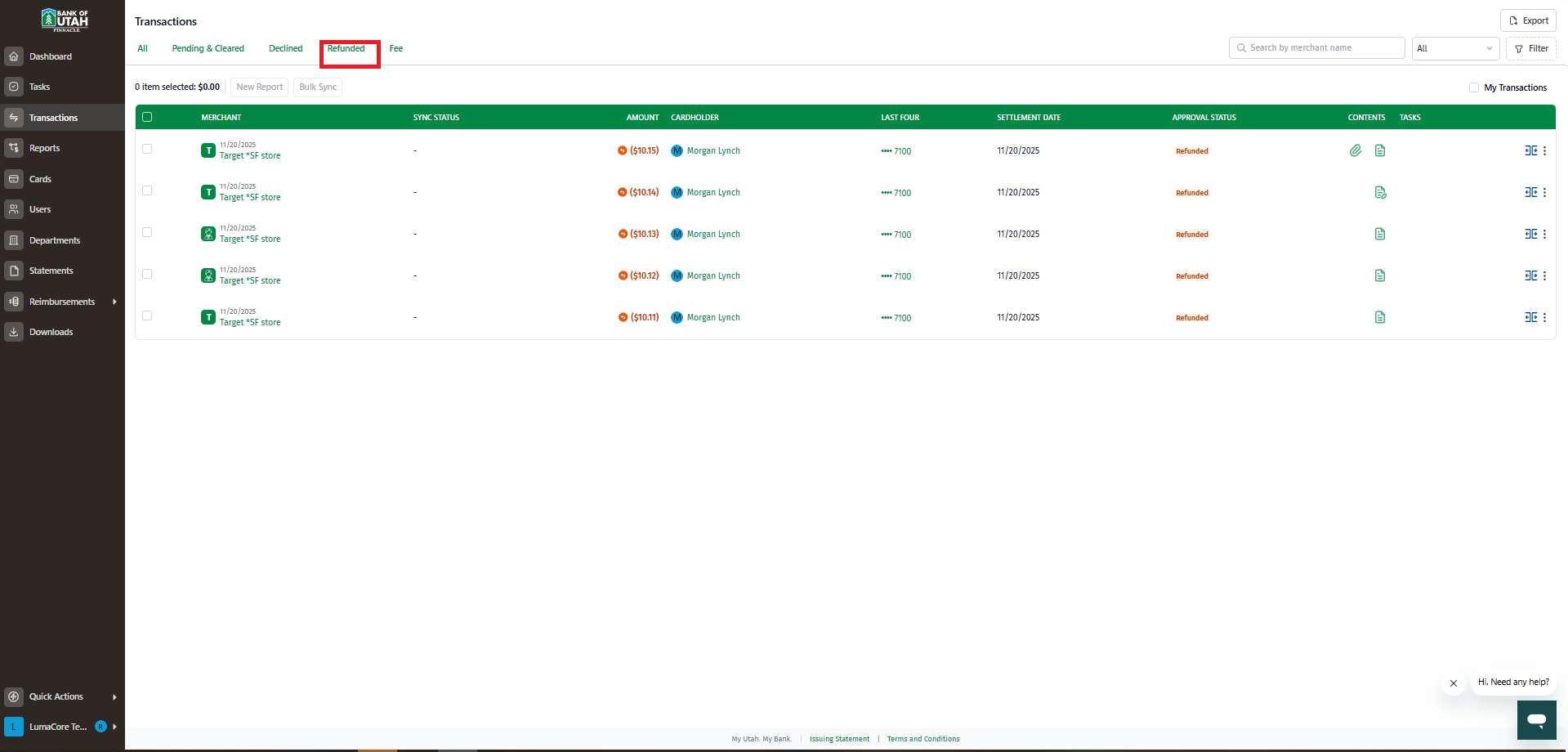
Task: Open receipt document icon for ($10.13) row
Action: [x=1380, y=234]
